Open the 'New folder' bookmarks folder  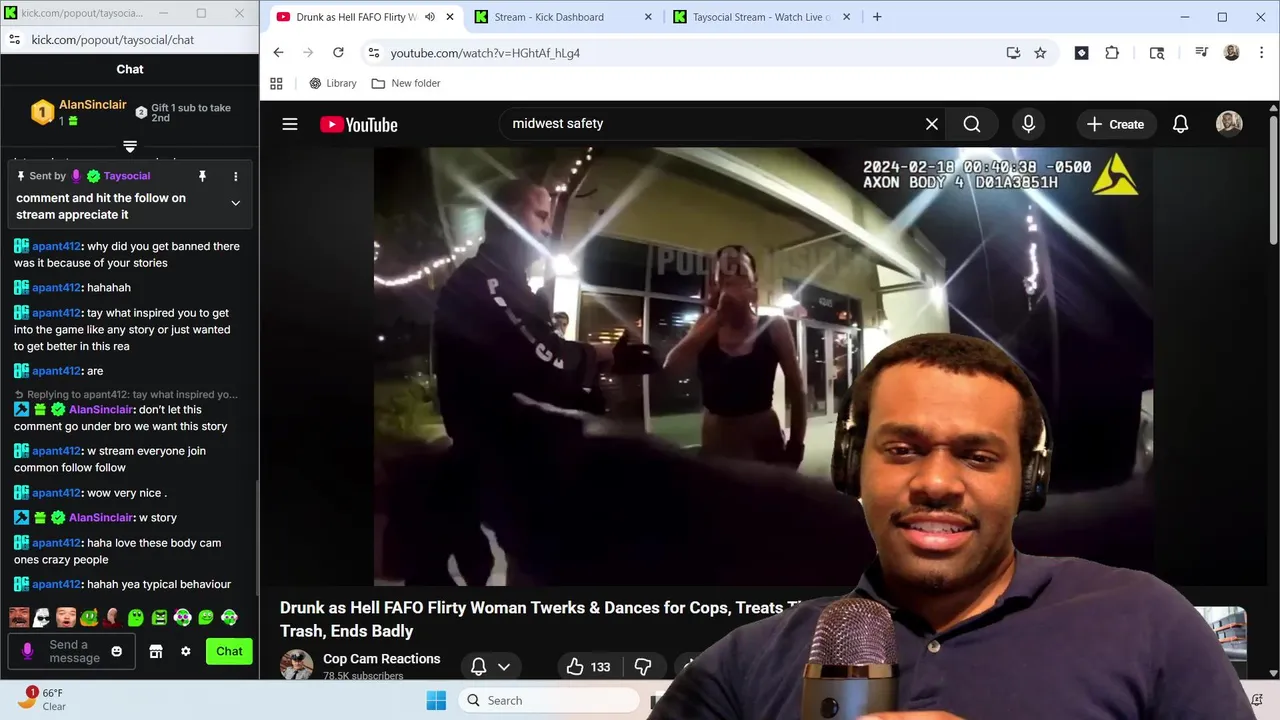406,83
